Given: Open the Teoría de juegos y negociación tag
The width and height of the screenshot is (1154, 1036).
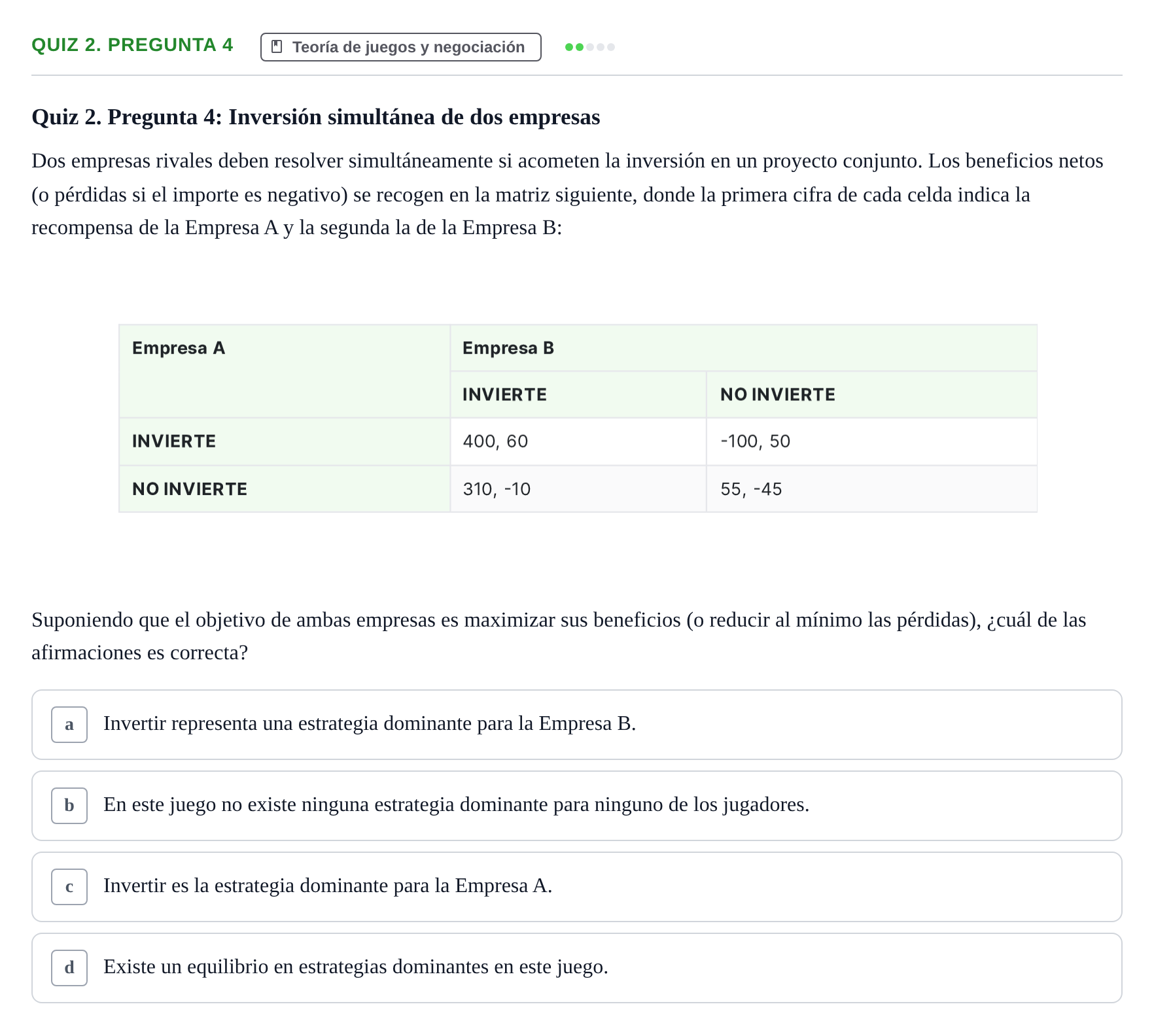Looking at the screenshot, I should [400, 47].
